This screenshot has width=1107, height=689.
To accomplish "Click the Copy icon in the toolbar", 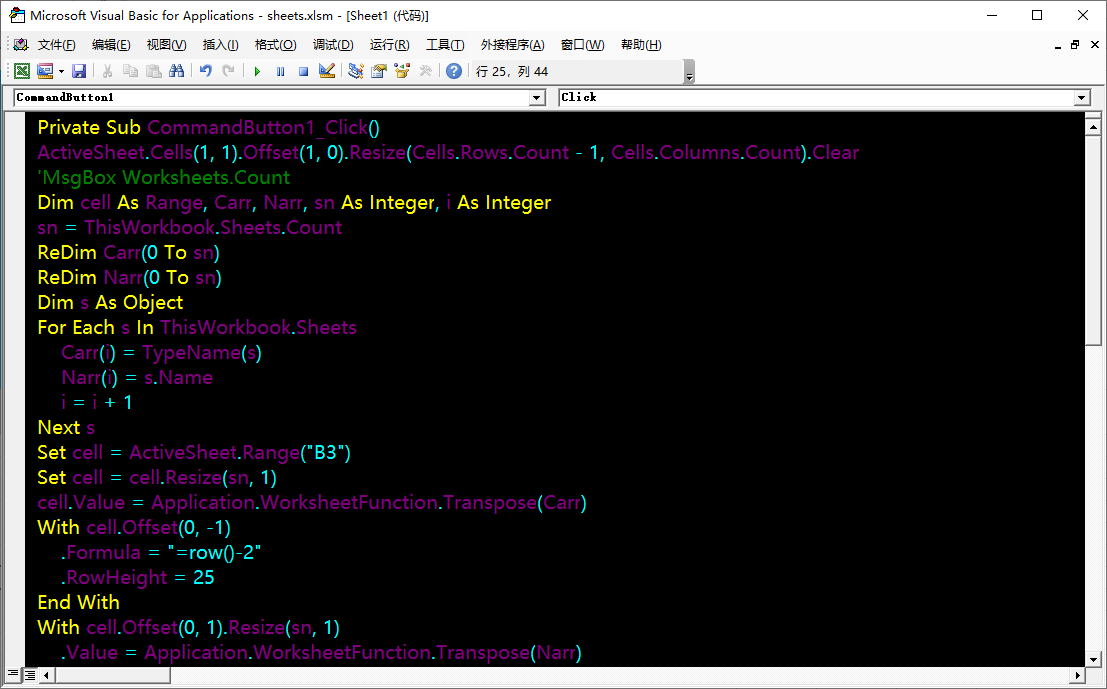I will pyautogui.click(x=131, y=71).
